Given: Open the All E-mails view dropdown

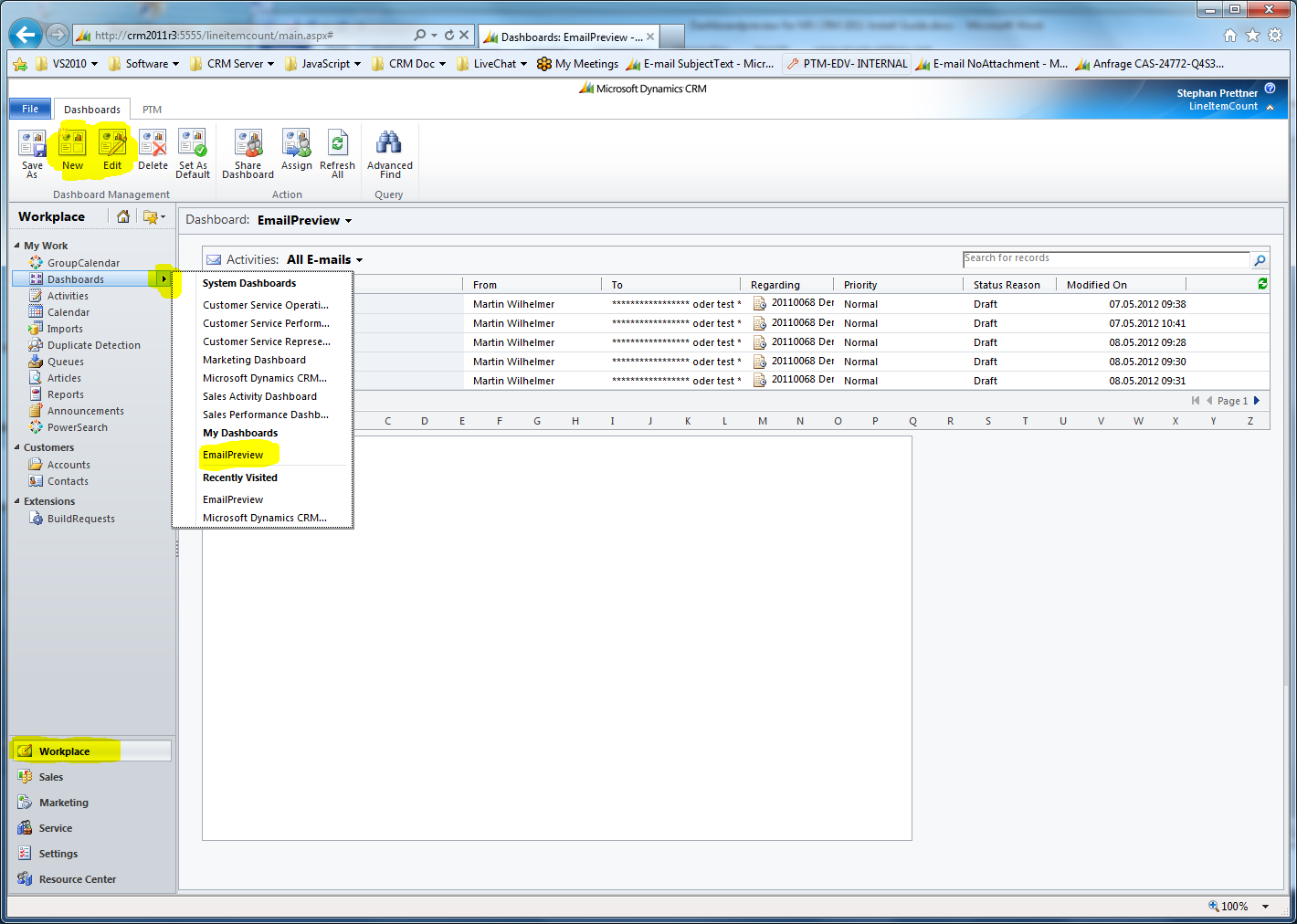Looking at the screenshot, I should pyautogui.click(x=359, y=260).
